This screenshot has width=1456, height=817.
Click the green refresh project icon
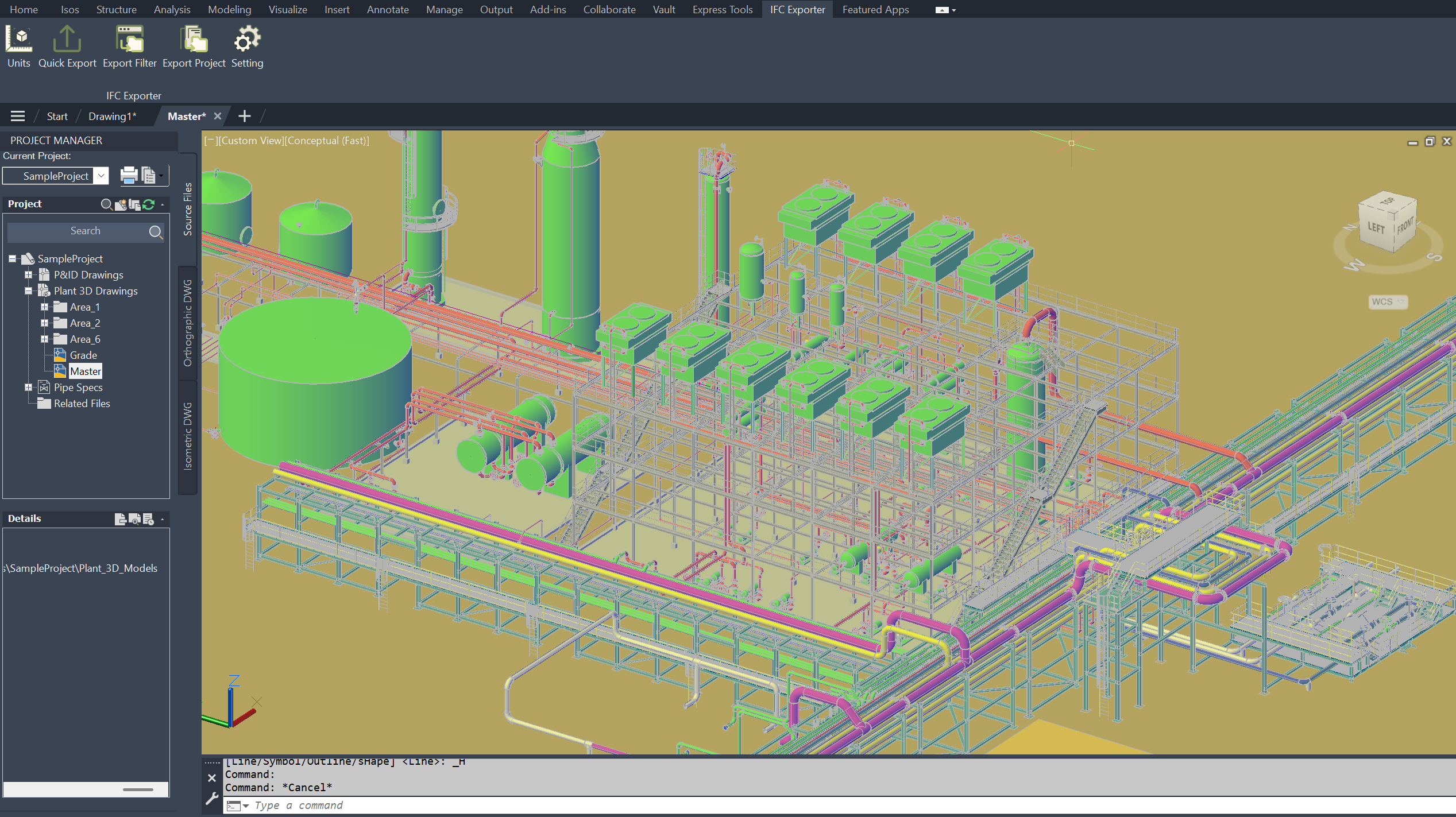(149, 204)
